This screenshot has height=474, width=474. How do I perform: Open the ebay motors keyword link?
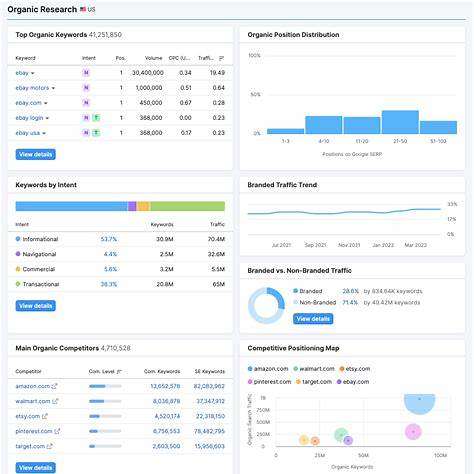tap(32, 88)
